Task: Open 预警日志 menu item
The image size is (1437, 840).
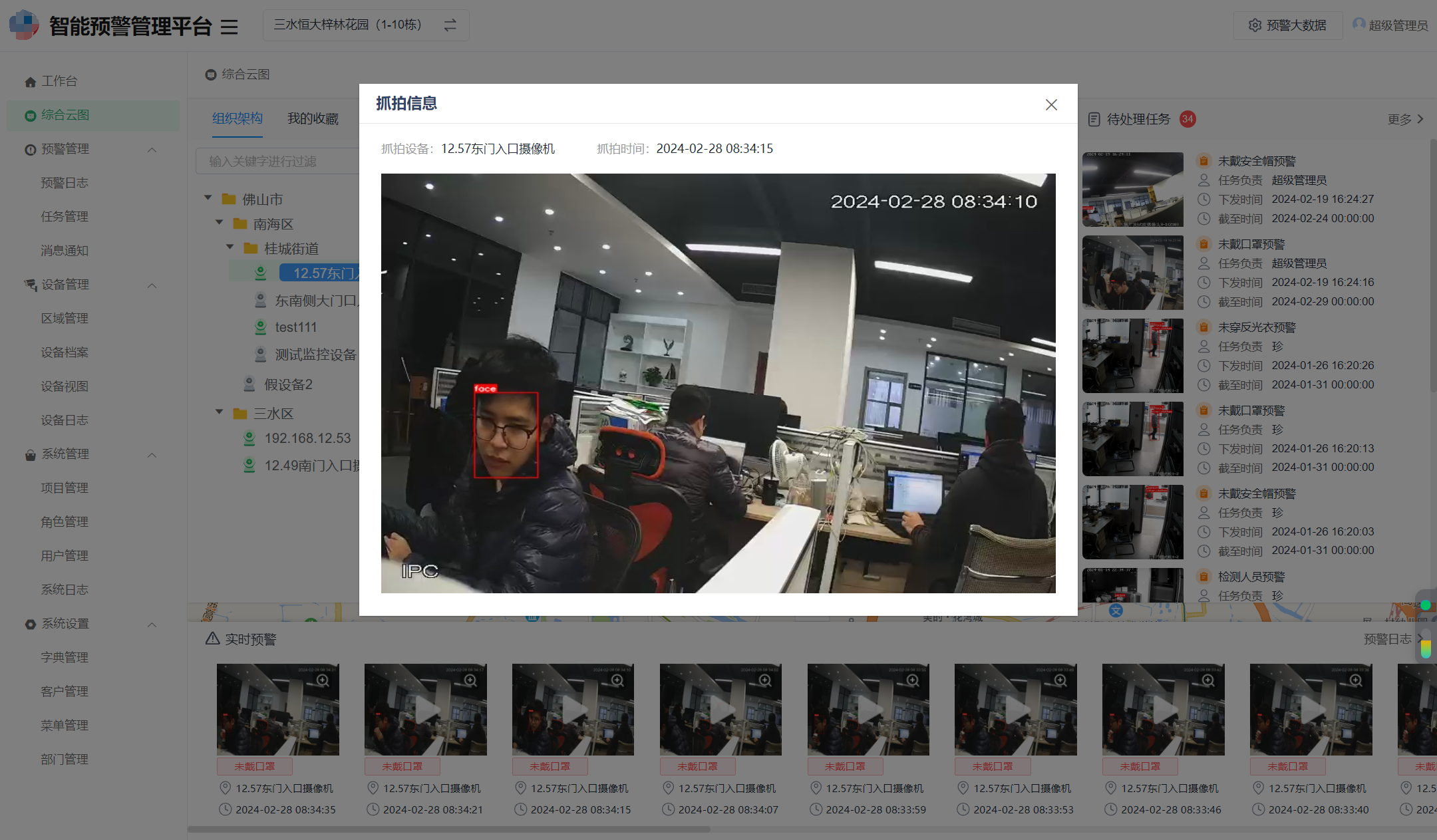Action: 65,183
